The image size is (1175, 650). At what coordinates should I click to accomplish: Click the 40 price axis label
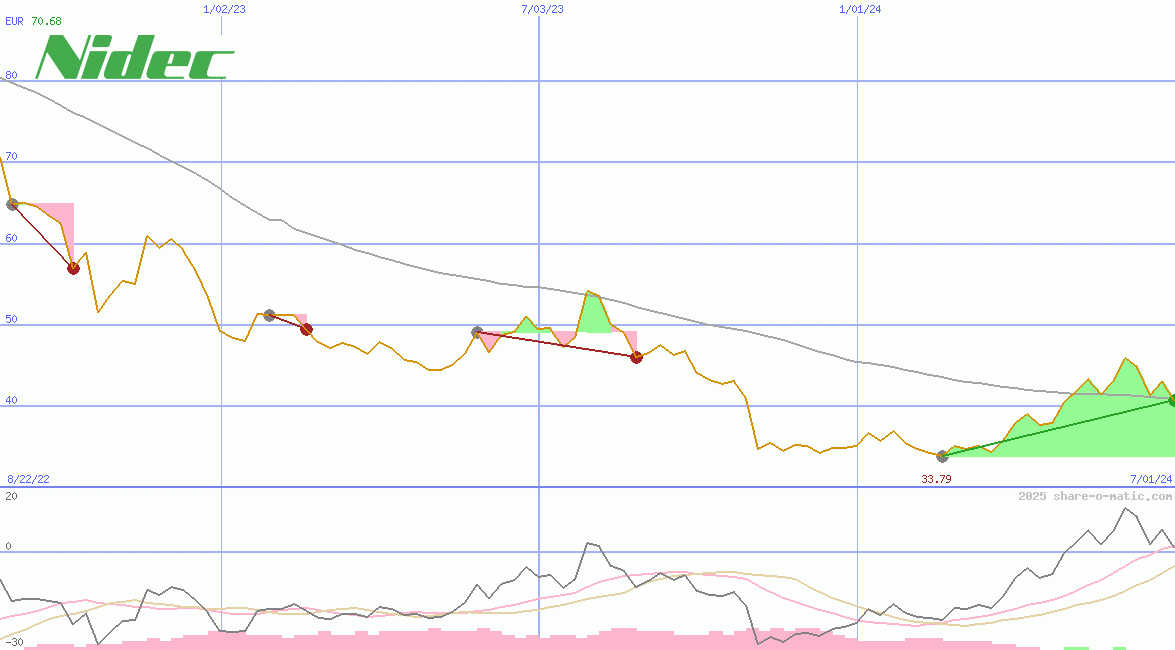pos(11,400)
